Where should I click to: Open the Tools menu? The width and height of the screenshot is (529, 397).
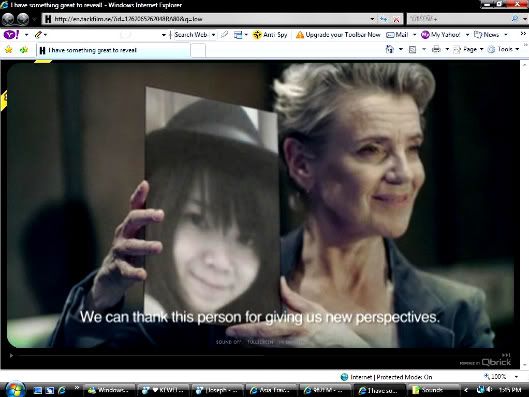(504, 50)
